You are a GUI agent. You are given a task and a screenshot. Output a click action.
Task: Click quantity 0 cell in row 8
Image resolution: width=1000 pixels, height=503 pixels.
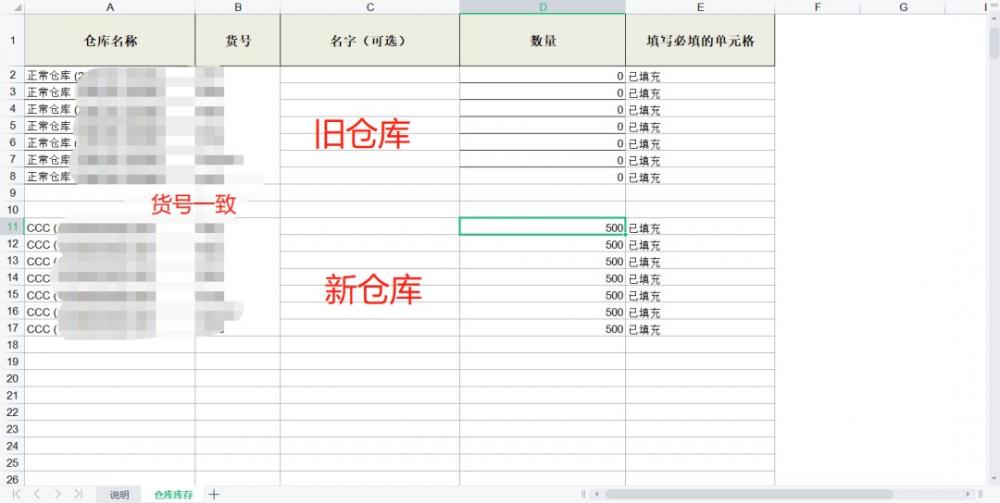tap(543, 177)
